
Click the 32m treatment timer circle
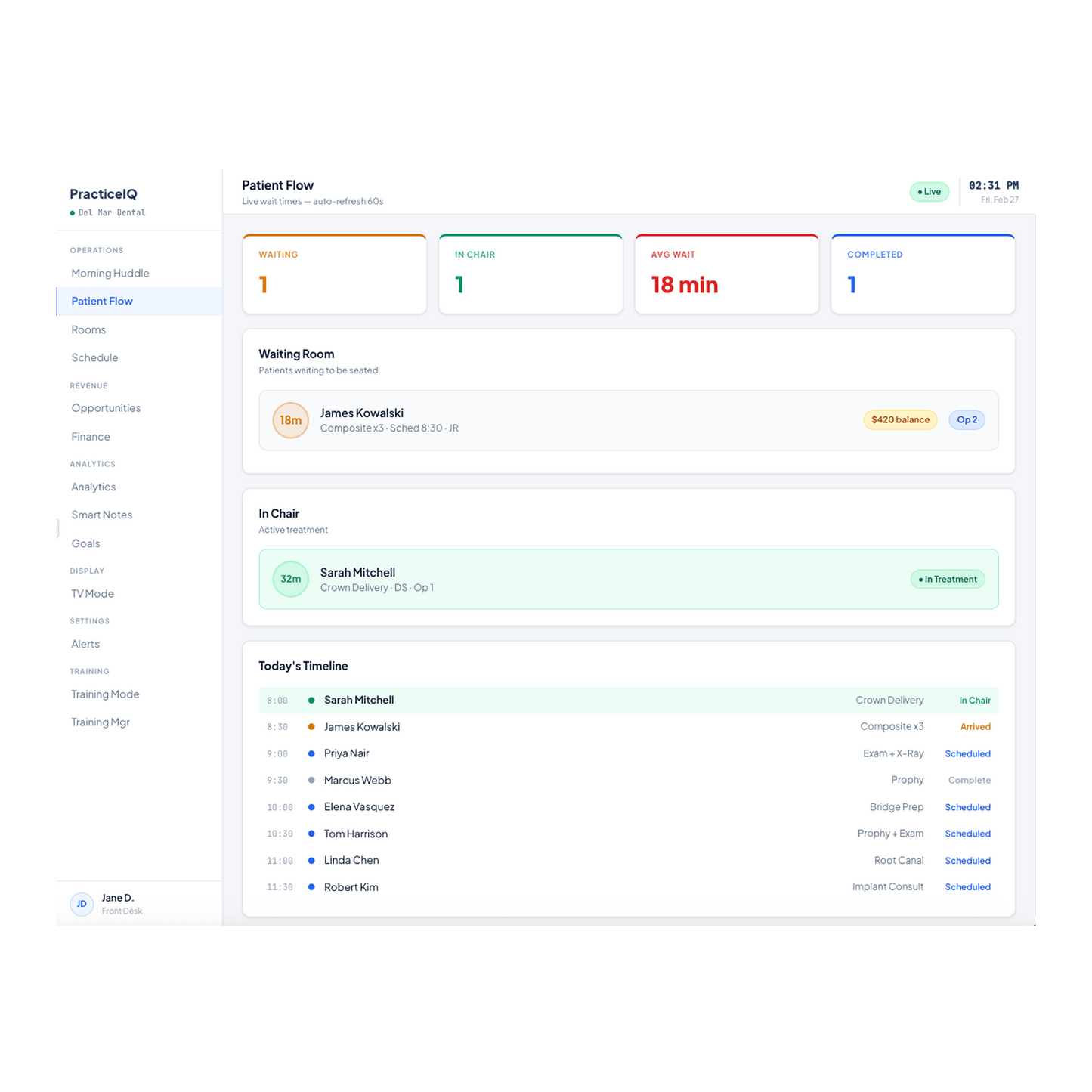pyautogui.click(x=291, y=579)
